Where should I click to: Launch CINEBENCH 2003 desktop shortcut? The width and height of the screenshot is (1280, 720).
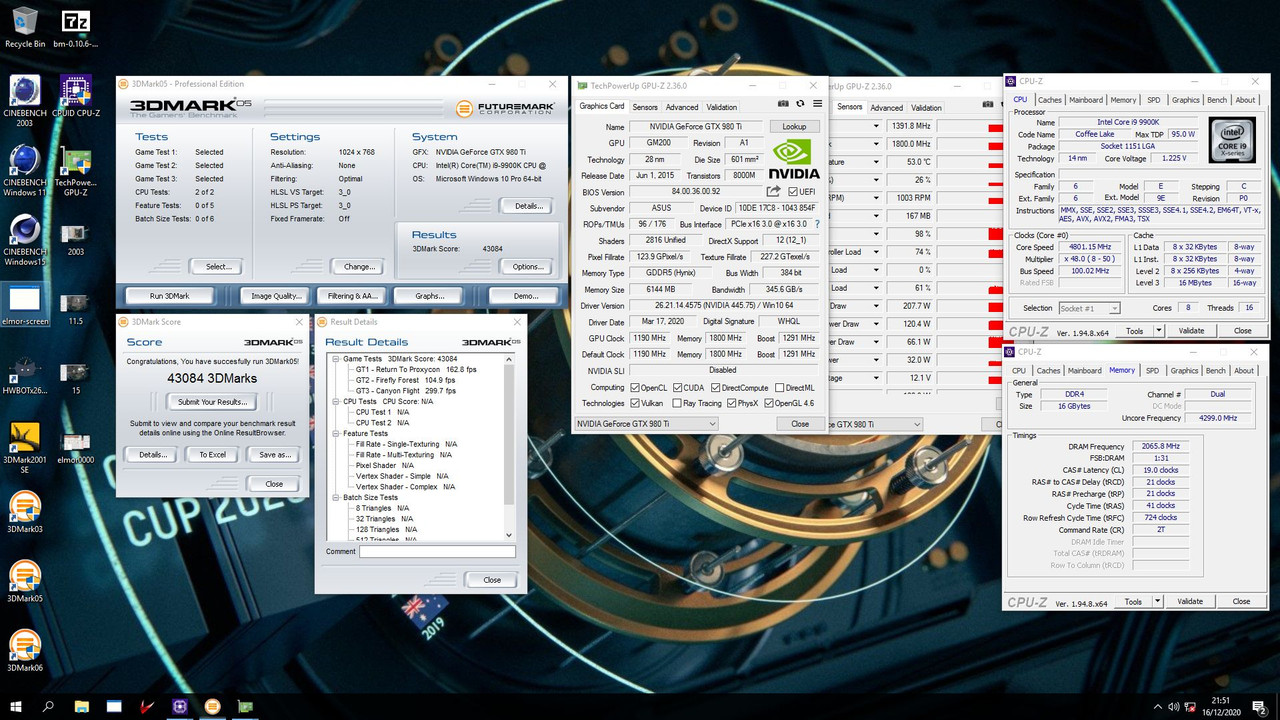tap(25, 100)
